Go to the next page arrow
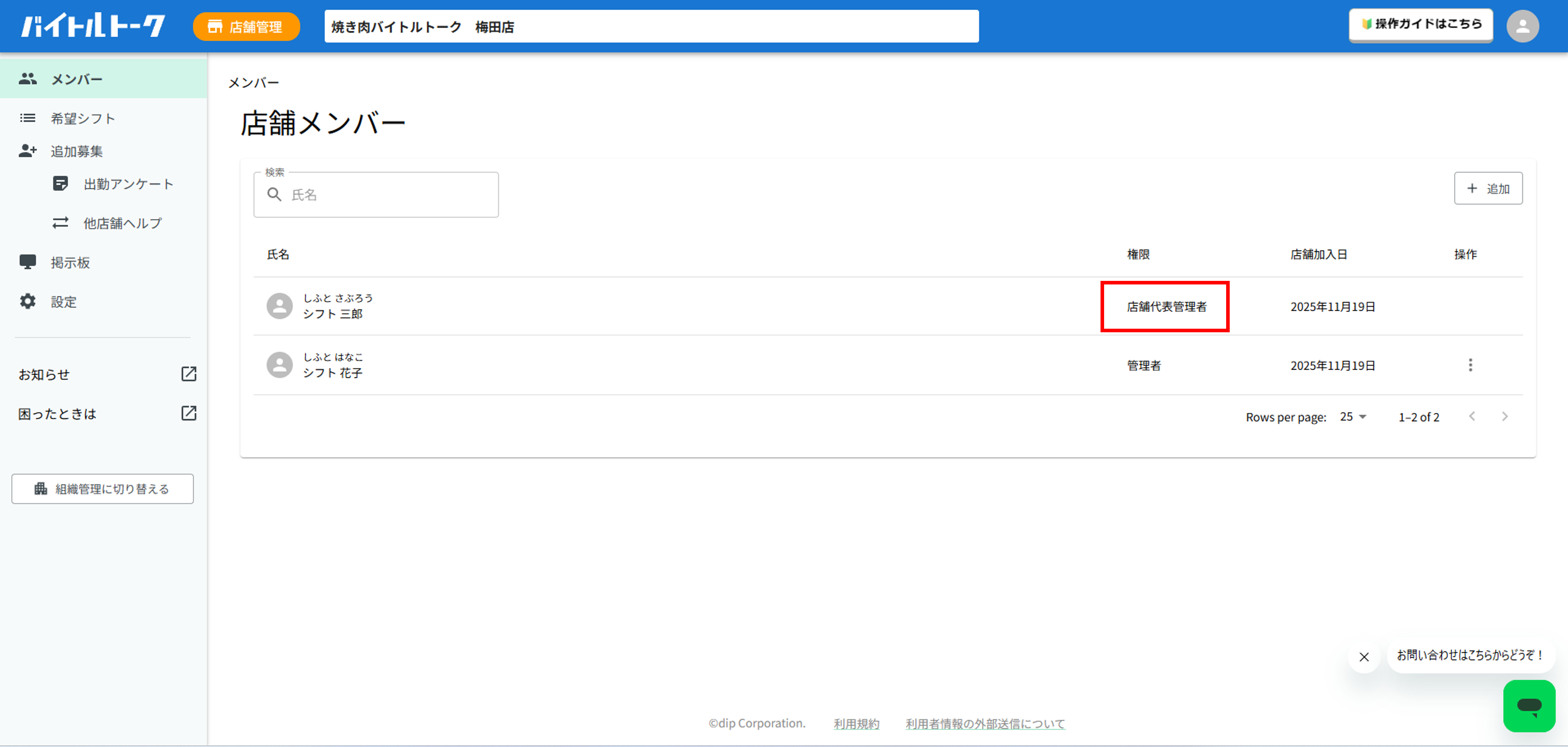The image size is (1568, 747). tap(1505, 417)
